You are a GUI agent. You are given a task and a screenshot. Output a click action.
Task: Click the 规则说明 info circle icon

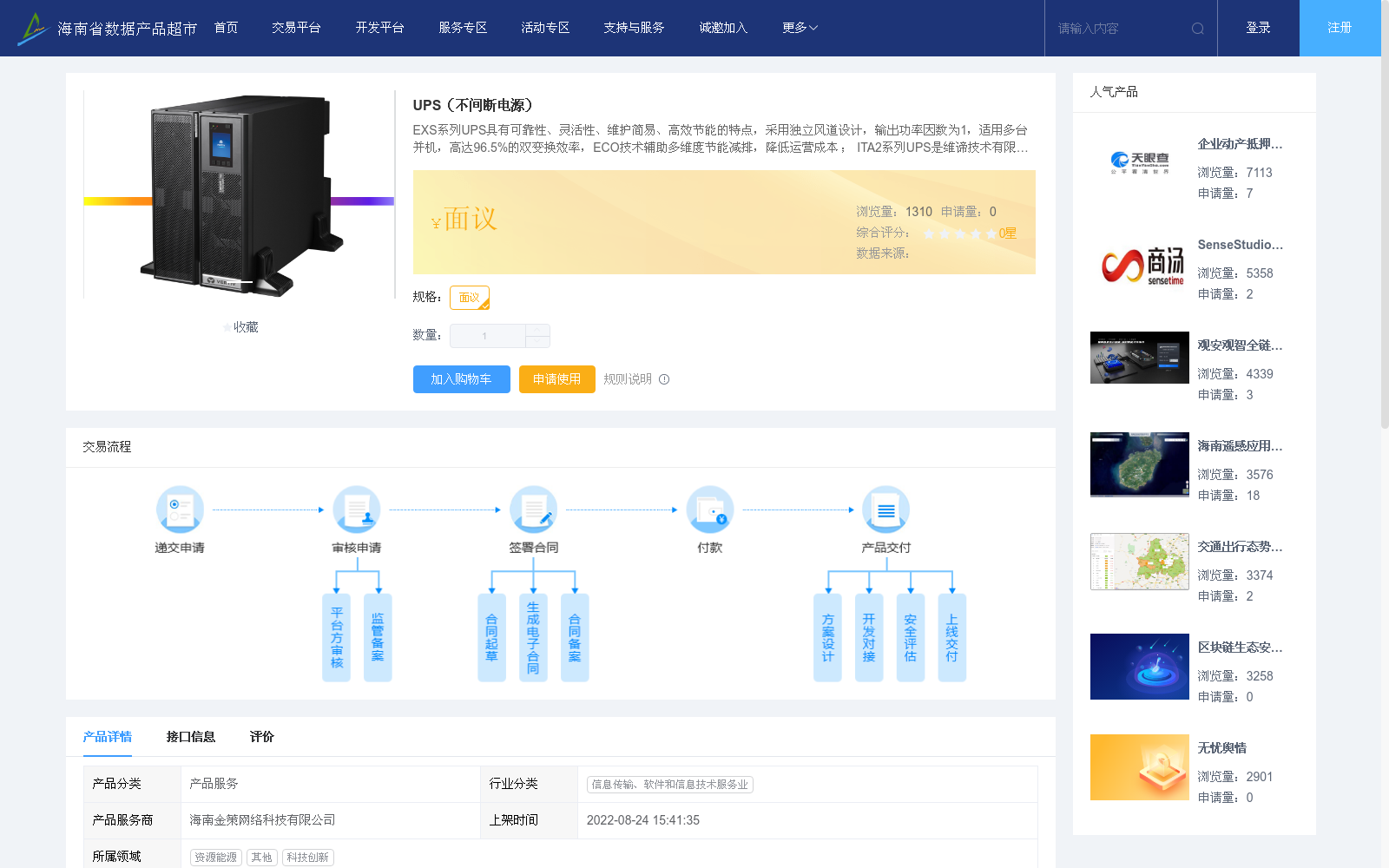[x=664, y=379]
